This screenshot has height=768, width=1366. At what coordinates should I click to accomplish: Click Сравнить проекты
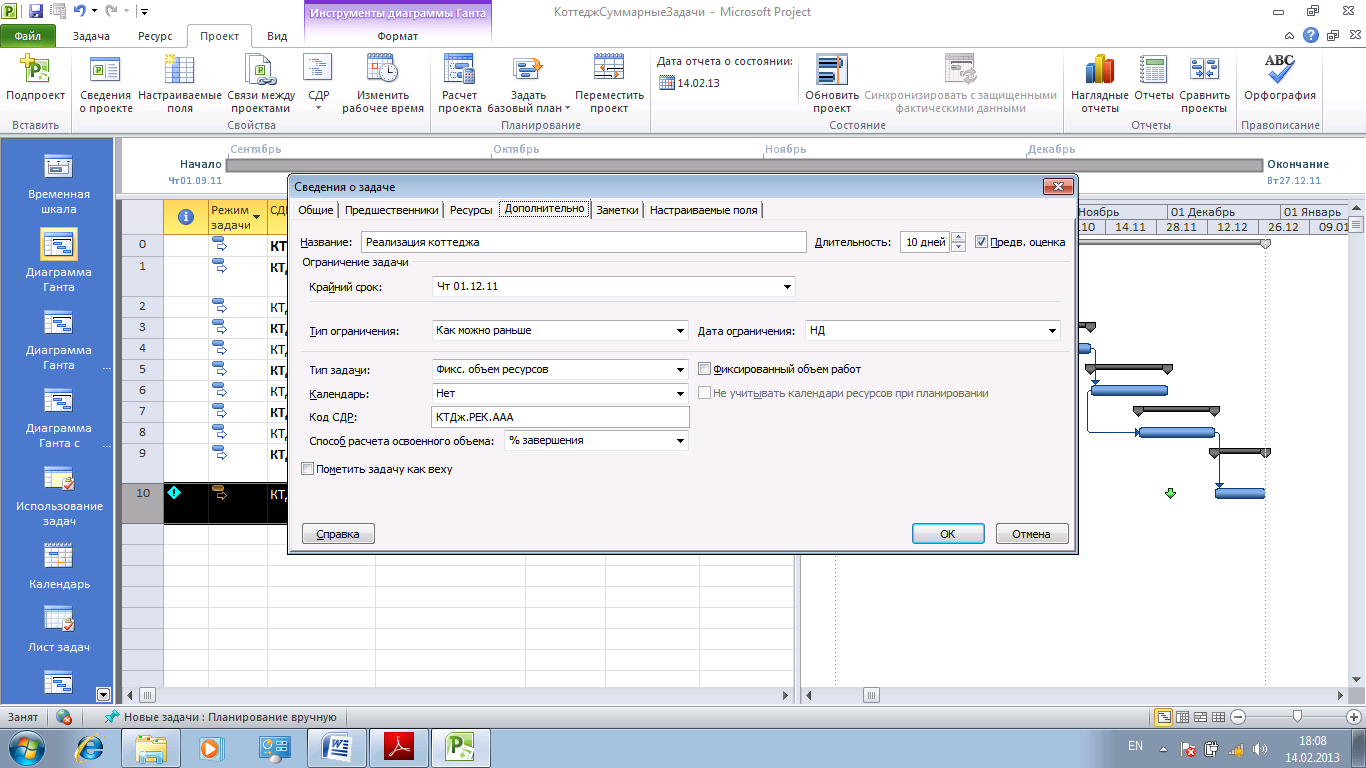click(x=1204, y=85)
